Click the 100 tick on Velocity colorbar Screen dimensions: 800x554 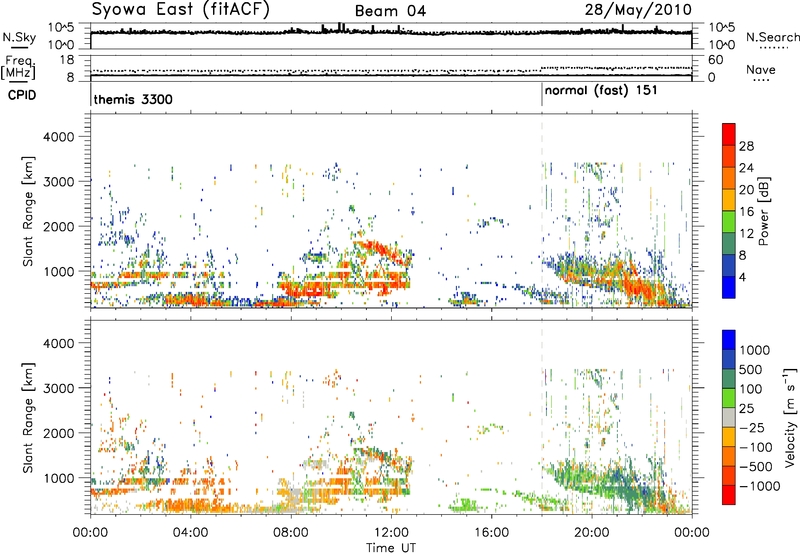[x=751, y=389]
